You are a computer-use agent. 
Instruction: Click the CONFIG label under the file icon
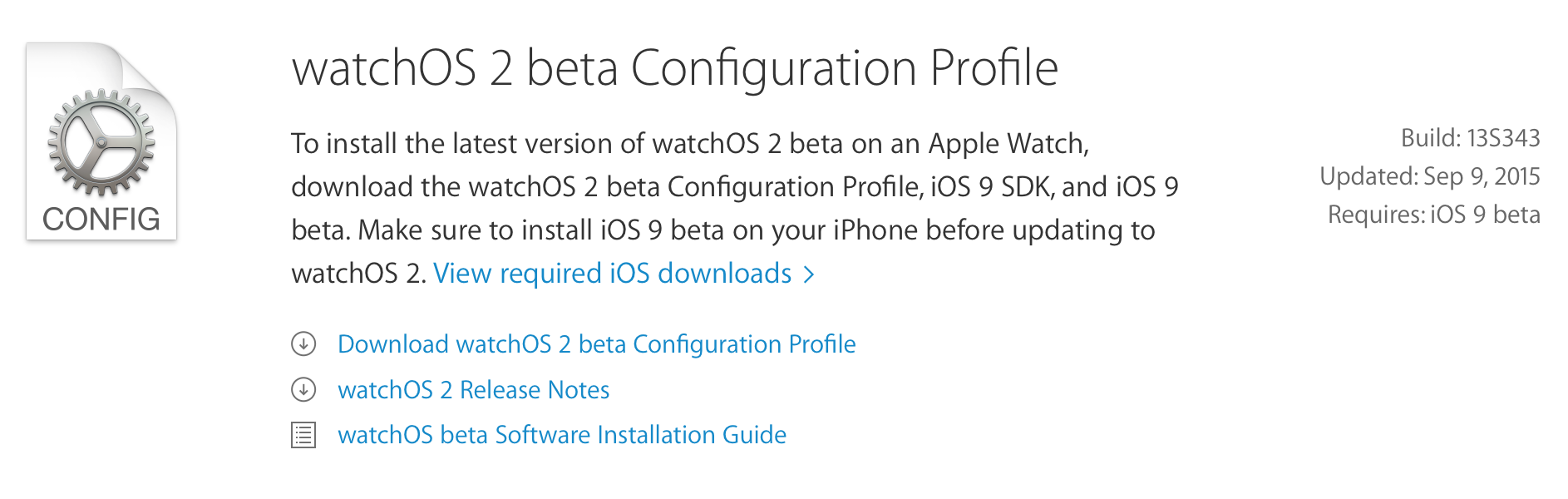(100, 220)
